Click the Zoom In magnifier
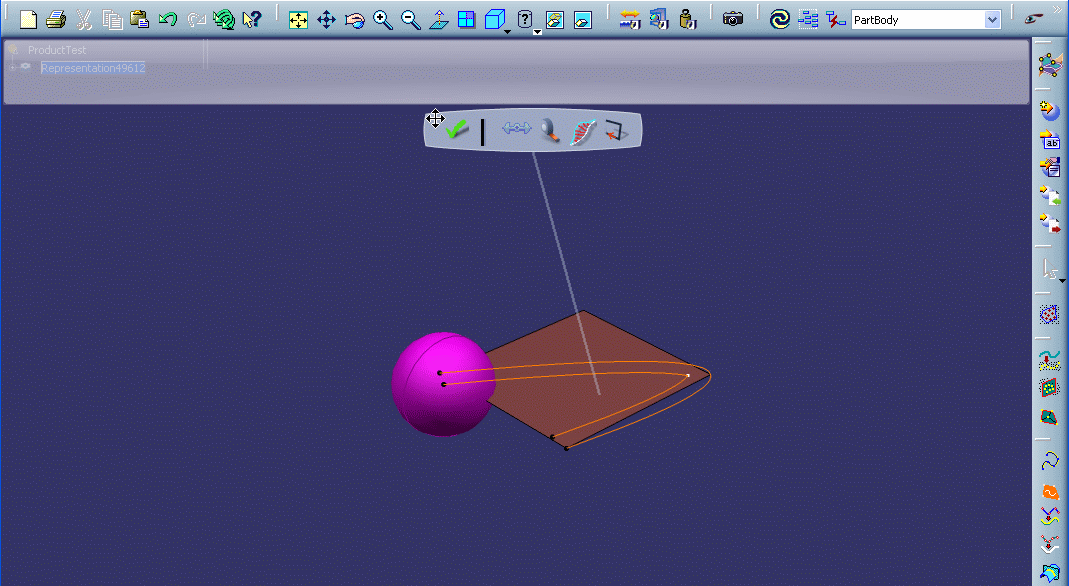The width and height of the screenshot is (1069, 586). 382,19
